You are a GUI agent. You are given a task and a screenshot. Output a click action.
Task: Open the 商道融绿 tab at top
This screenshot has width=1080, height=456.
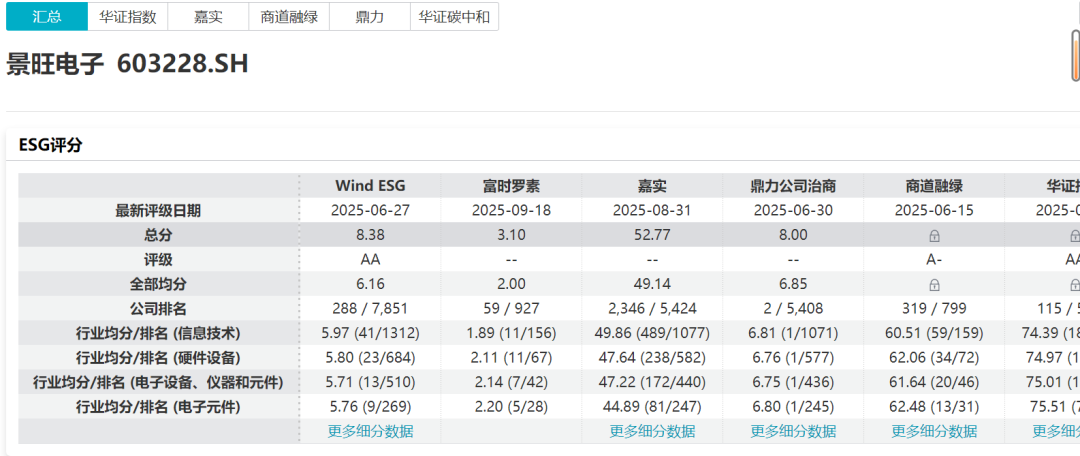click(289, 17)
